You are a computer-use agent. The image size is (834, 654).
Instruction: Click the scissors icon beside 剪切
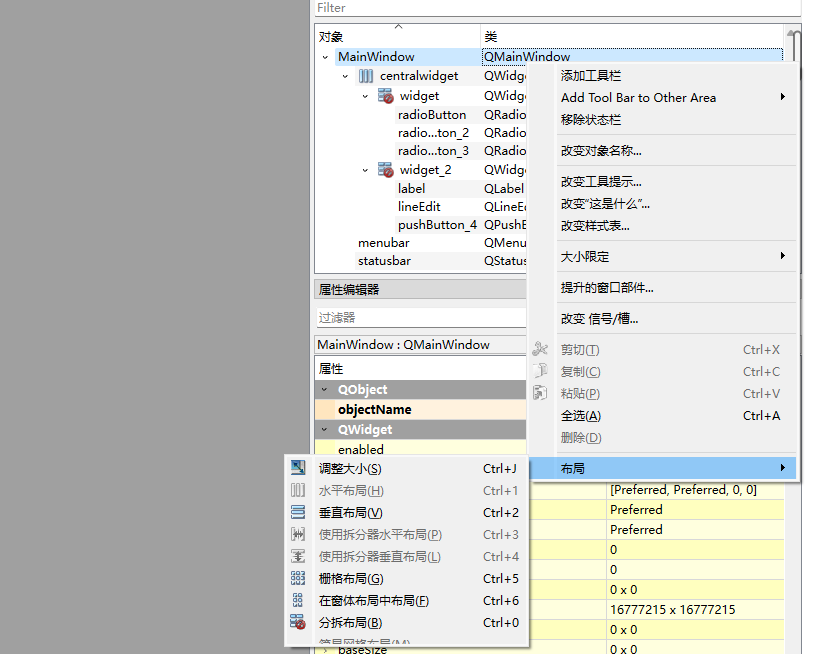click(x=539, y=349)
